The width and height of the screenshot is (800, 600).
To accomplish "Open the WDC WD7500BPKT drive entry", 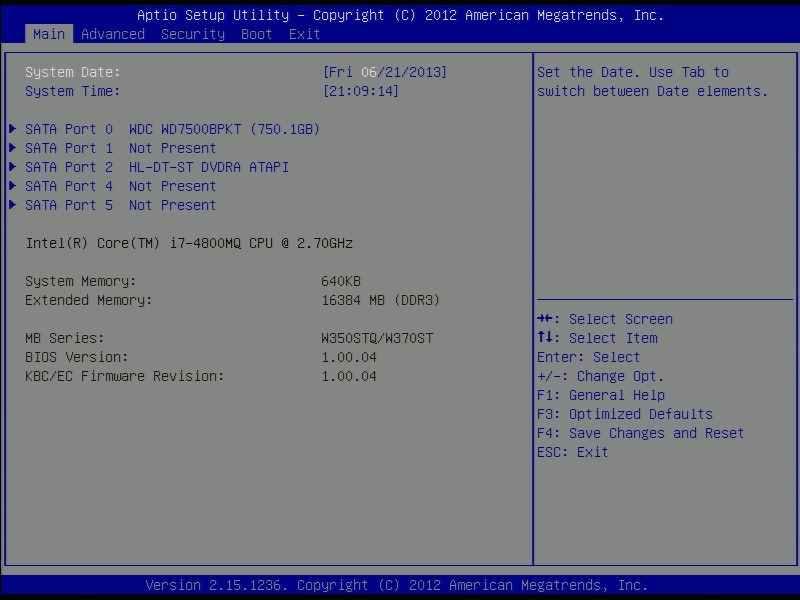I will [224, 129].
